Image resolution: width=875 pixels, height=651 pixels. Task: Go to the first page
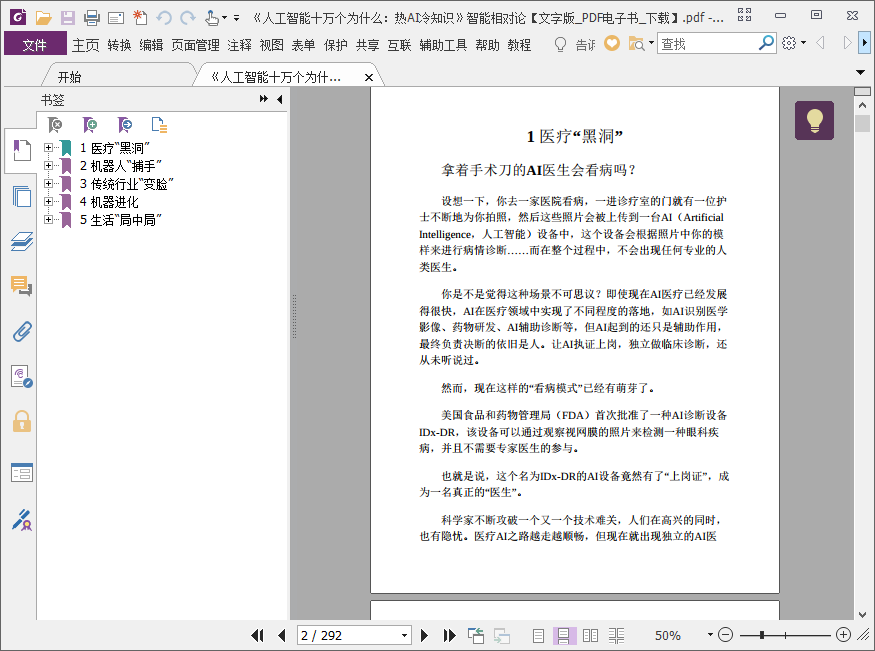[257, 635]
